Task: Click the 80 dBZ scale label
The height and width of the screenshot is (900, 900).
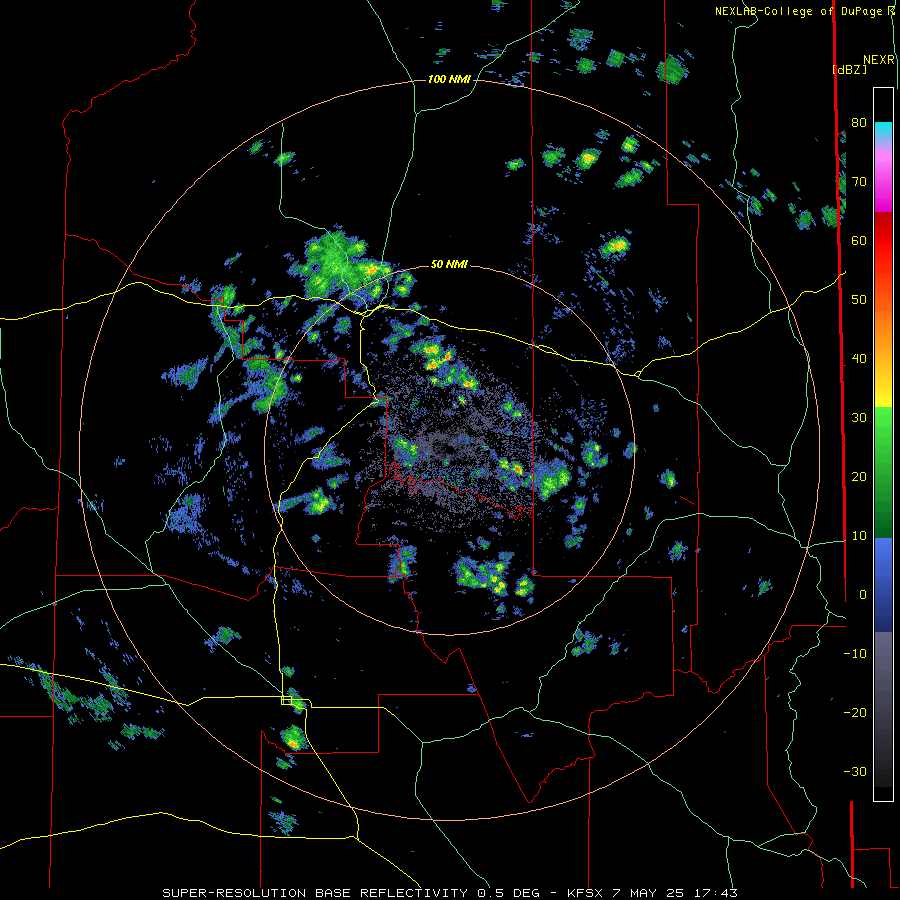Action: (x=859, y=122)
